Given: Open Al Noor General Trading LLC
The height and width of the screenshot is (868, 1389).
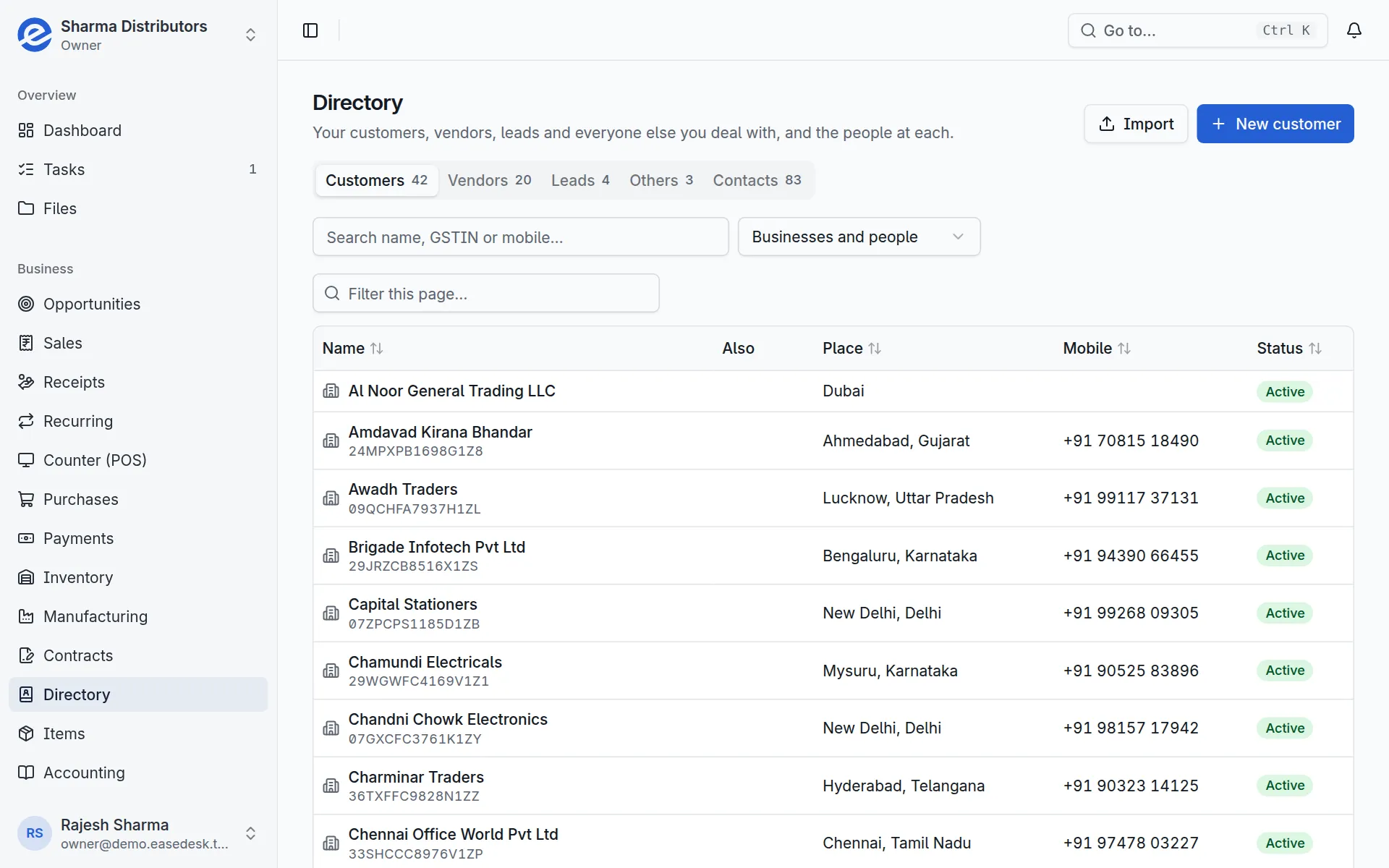Looking at the screenshot, I should click(451, 391).
